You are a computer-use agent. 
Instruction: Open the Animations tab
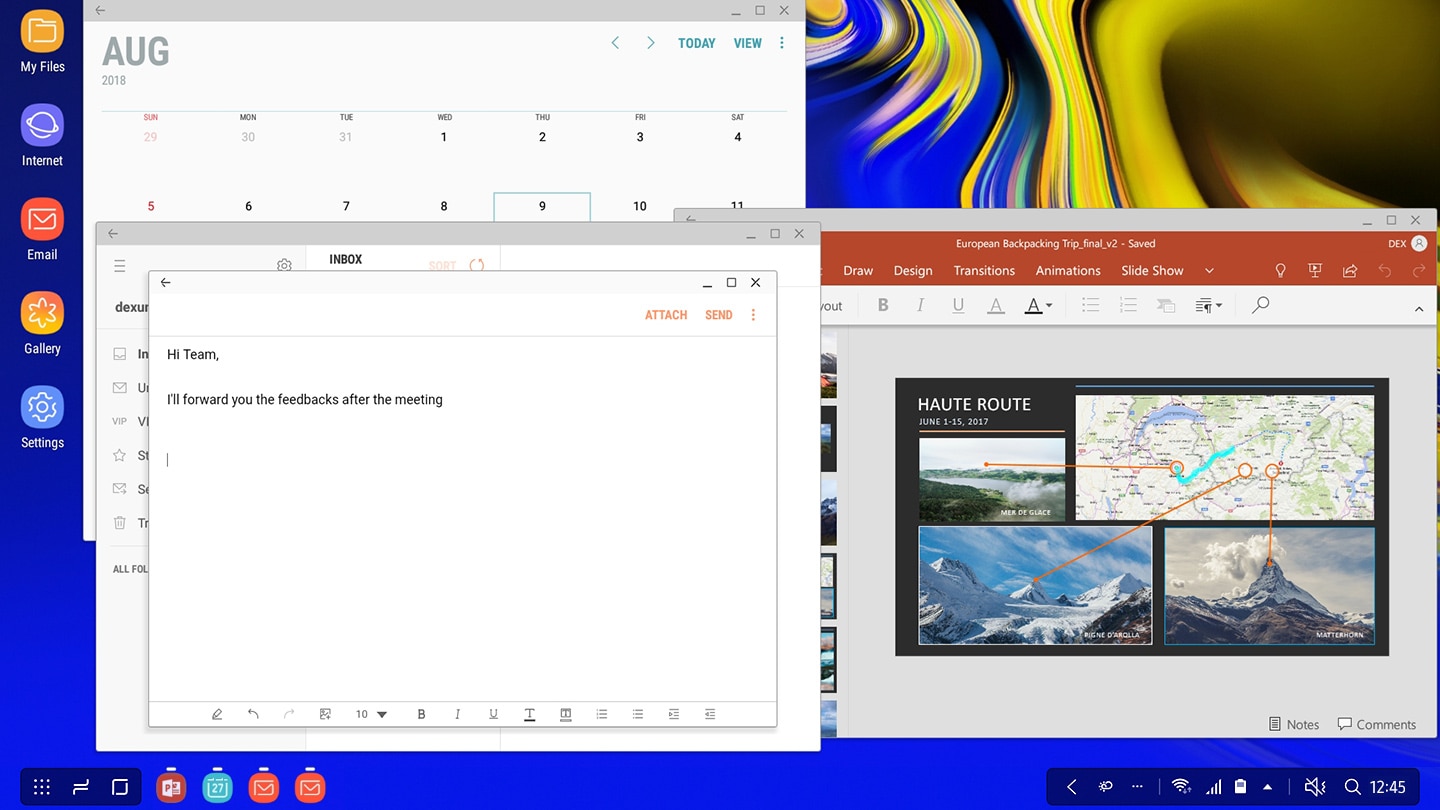[1067, 271]
